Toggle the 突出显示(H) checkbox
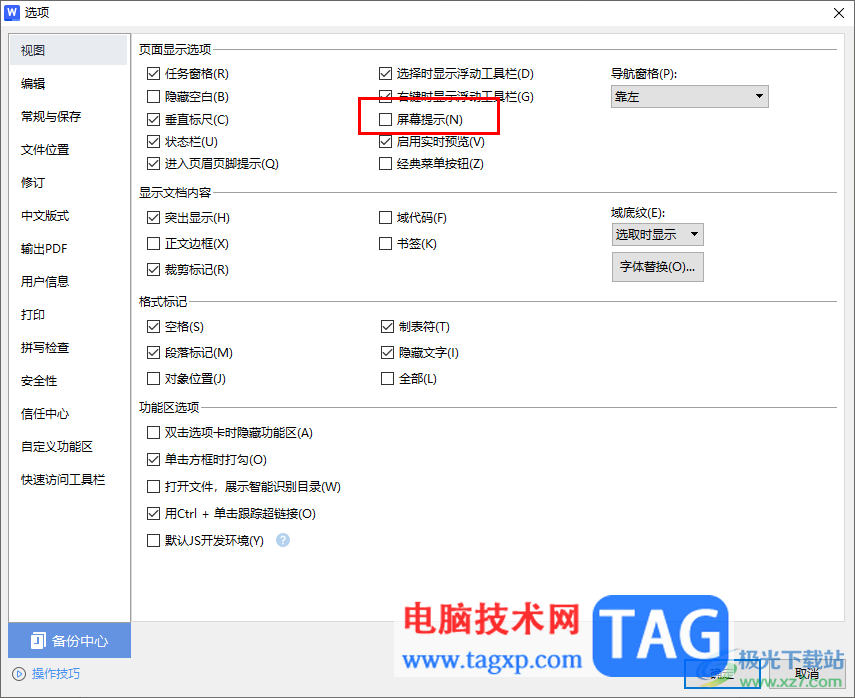The height and width of the screenshot is (698, 855). pos(153,218)
